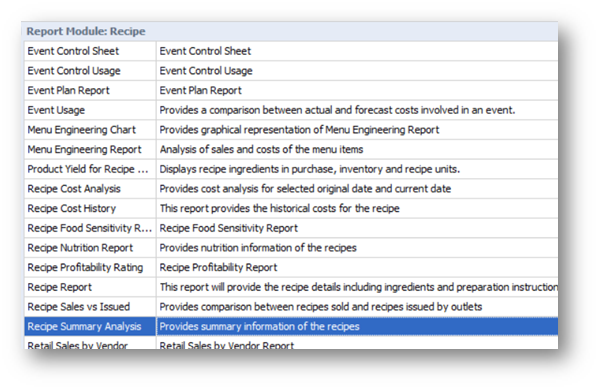Select the Product Yield for Recipe row
The width and height of the screenshot is (600, 391).
click(291, 169)
